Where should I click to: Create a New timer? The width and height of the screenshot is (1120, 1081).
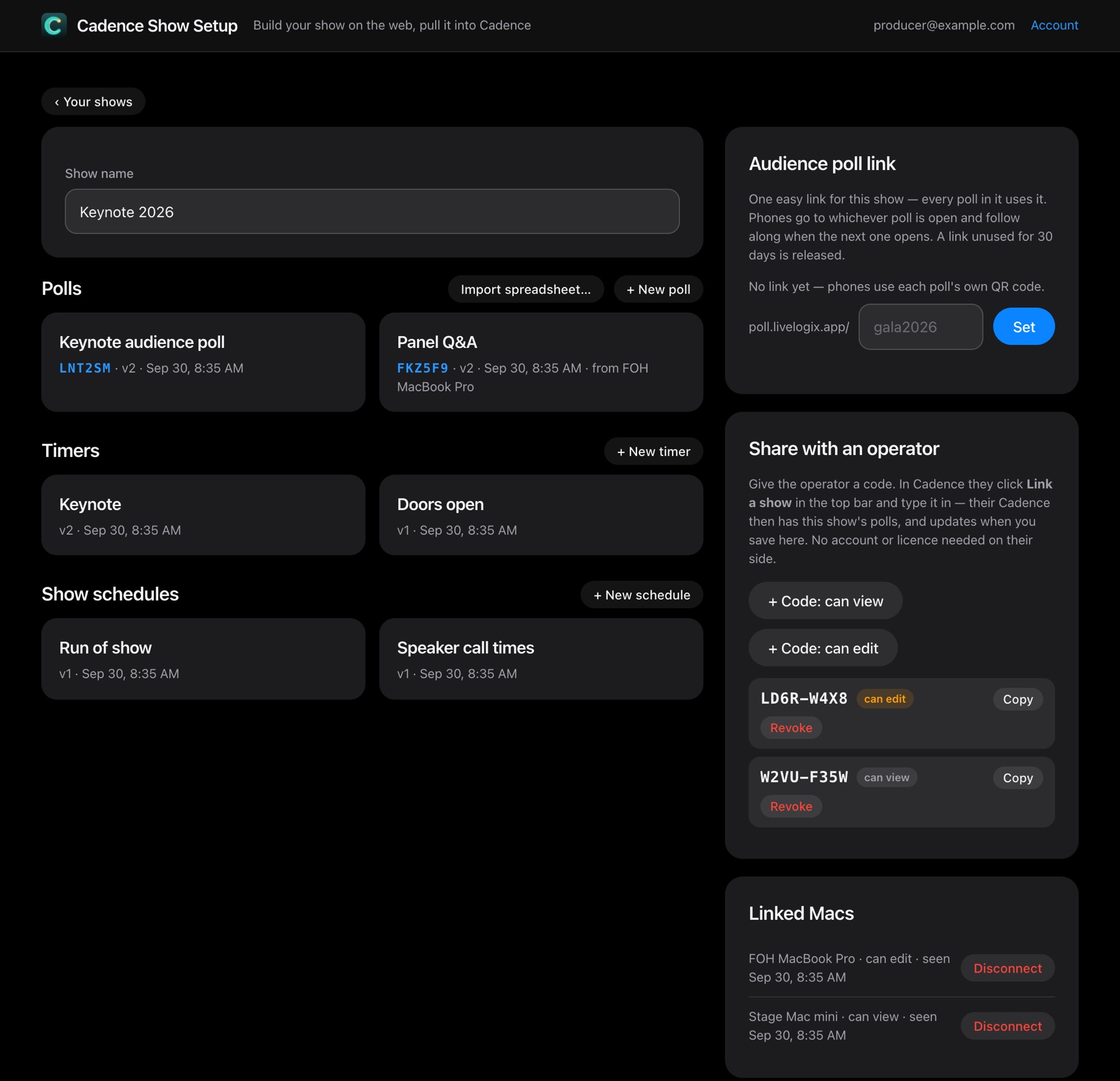tap(653, 451)
